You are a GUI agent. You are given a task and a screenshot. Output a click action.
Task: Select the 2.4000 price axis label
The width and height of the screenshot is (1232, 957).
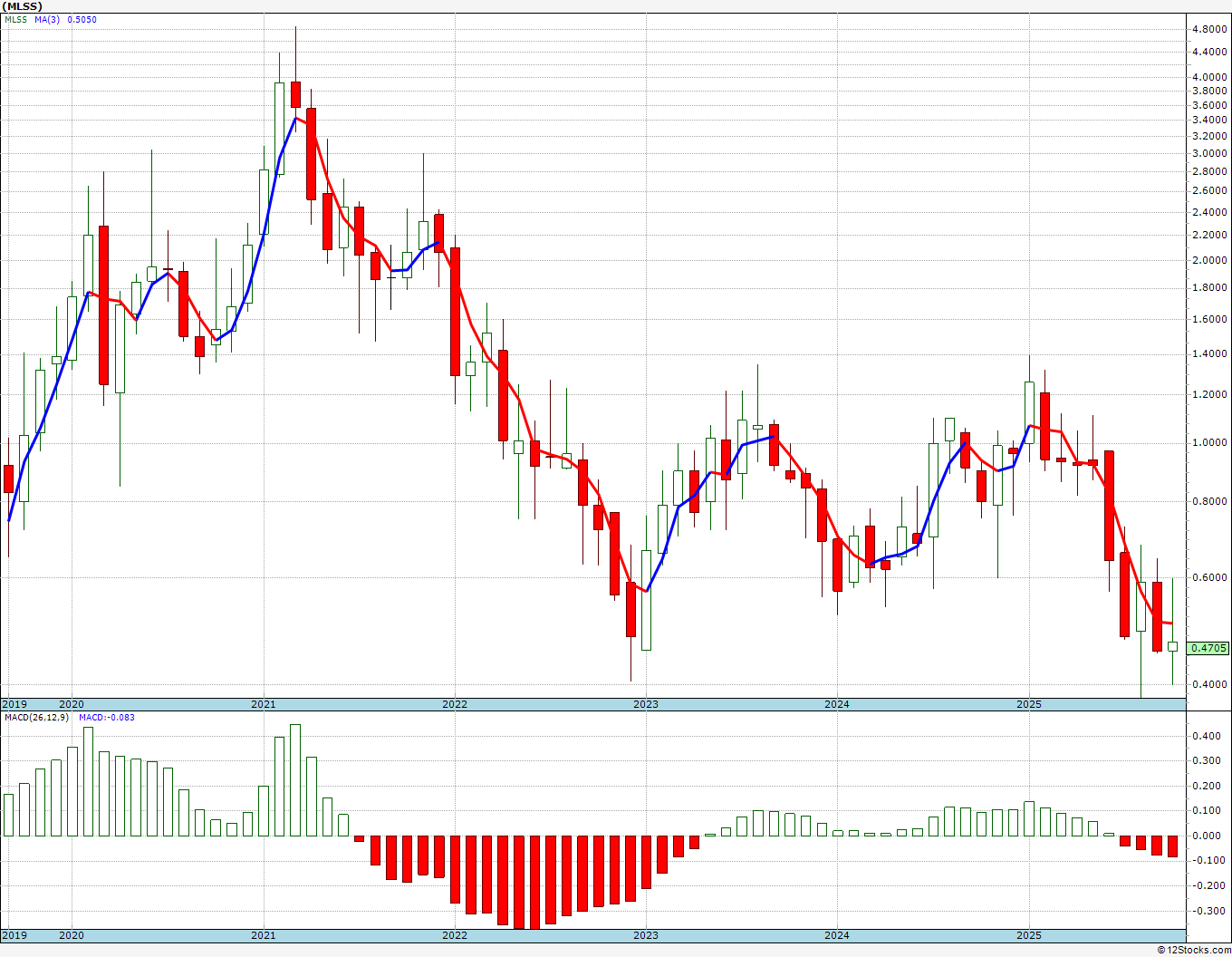[1209, 213]
